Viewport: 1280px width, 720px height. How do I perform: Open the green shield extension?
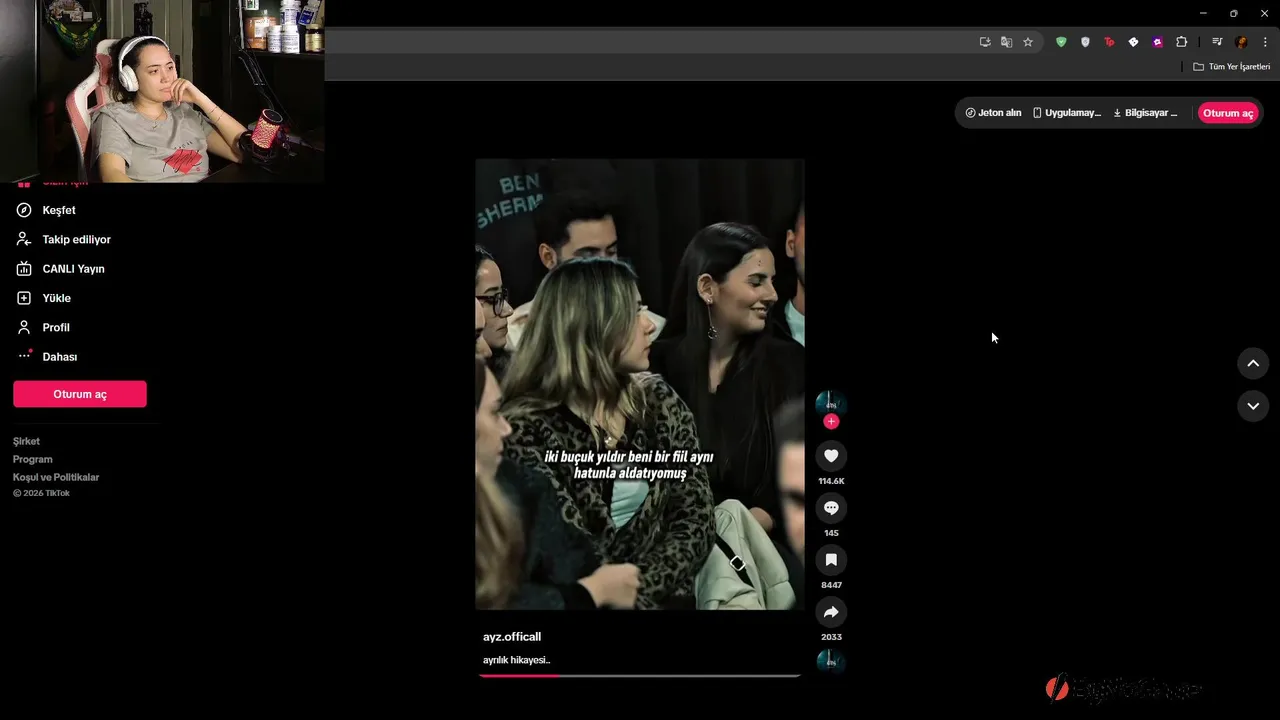coord(1061,42)
